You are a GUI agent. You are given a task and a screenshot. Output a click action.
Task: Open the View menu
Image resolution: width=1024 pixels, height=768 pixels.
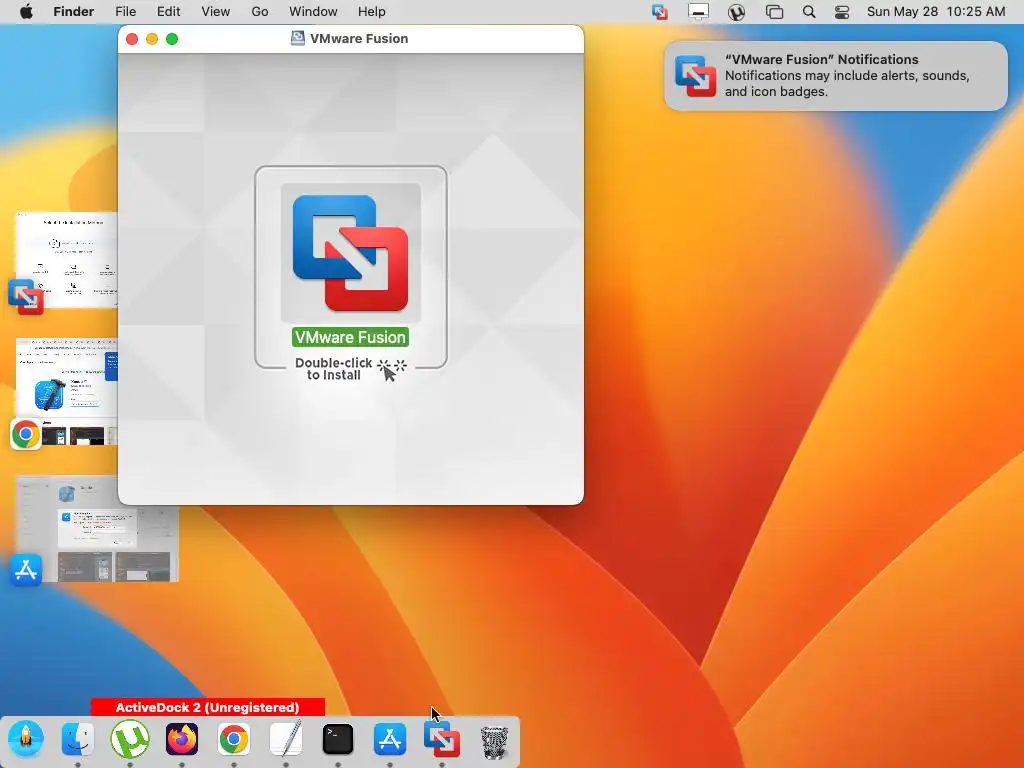216,11
